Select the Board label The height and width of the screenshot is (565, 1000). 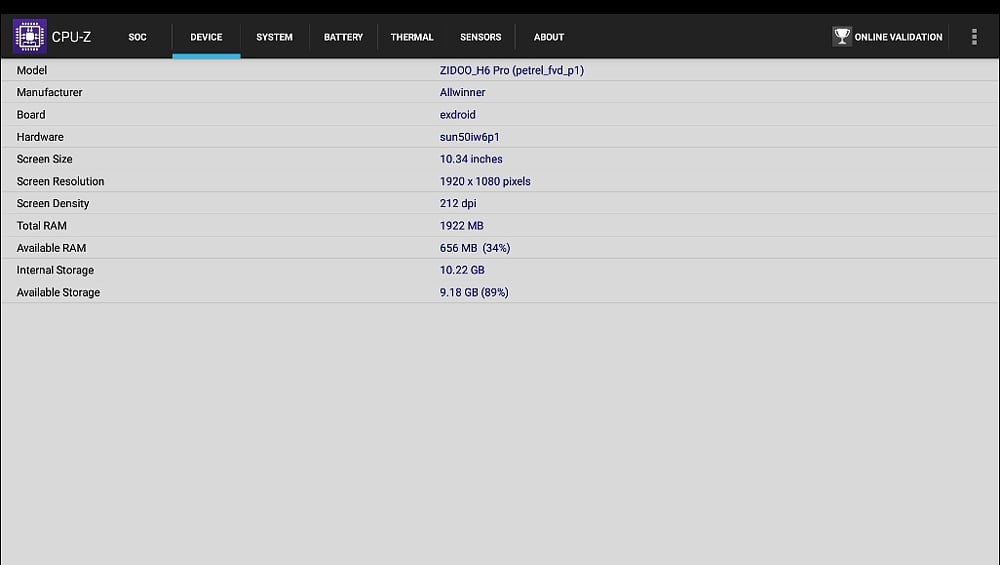(31, 115)
